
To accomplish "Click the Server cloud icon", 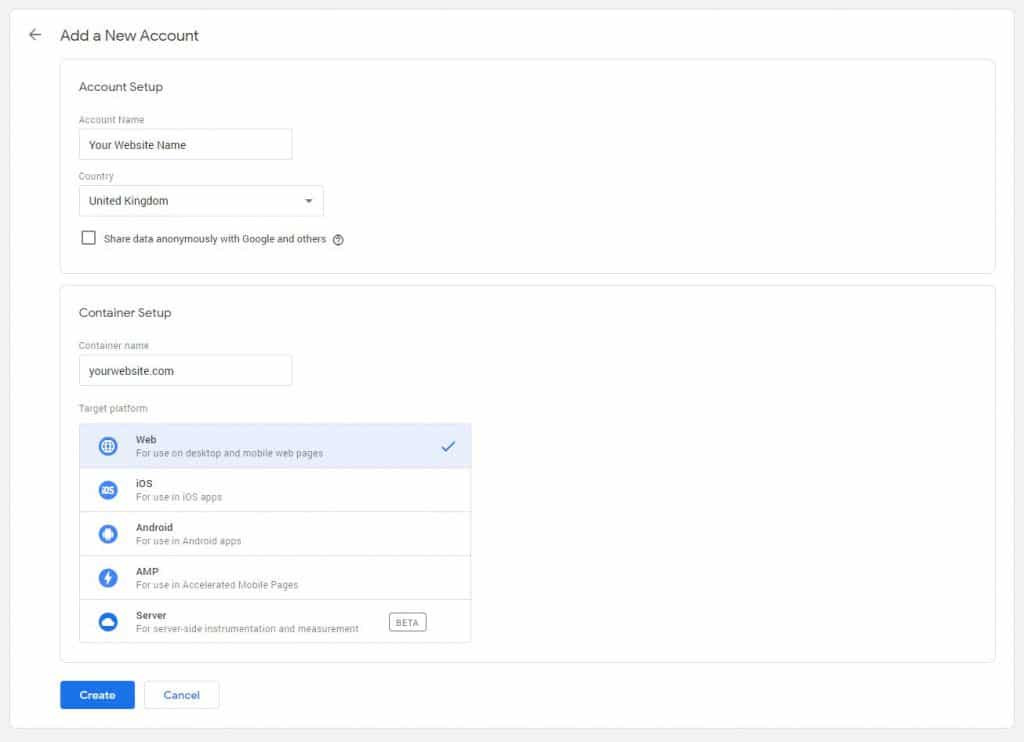I will point(108,622).
